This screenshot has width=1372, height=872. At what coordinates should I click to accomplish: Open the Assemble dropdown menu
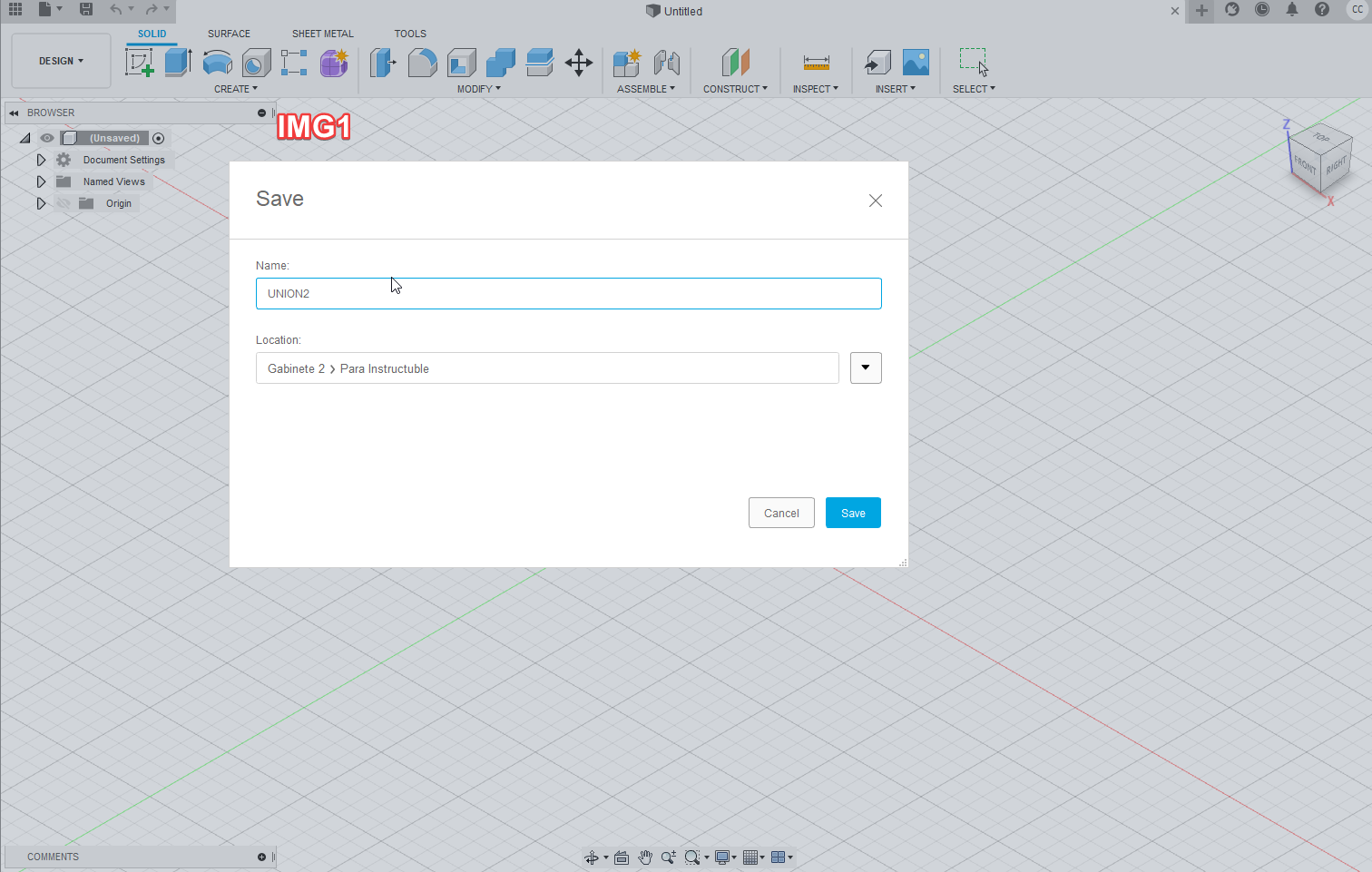(646, 89)
